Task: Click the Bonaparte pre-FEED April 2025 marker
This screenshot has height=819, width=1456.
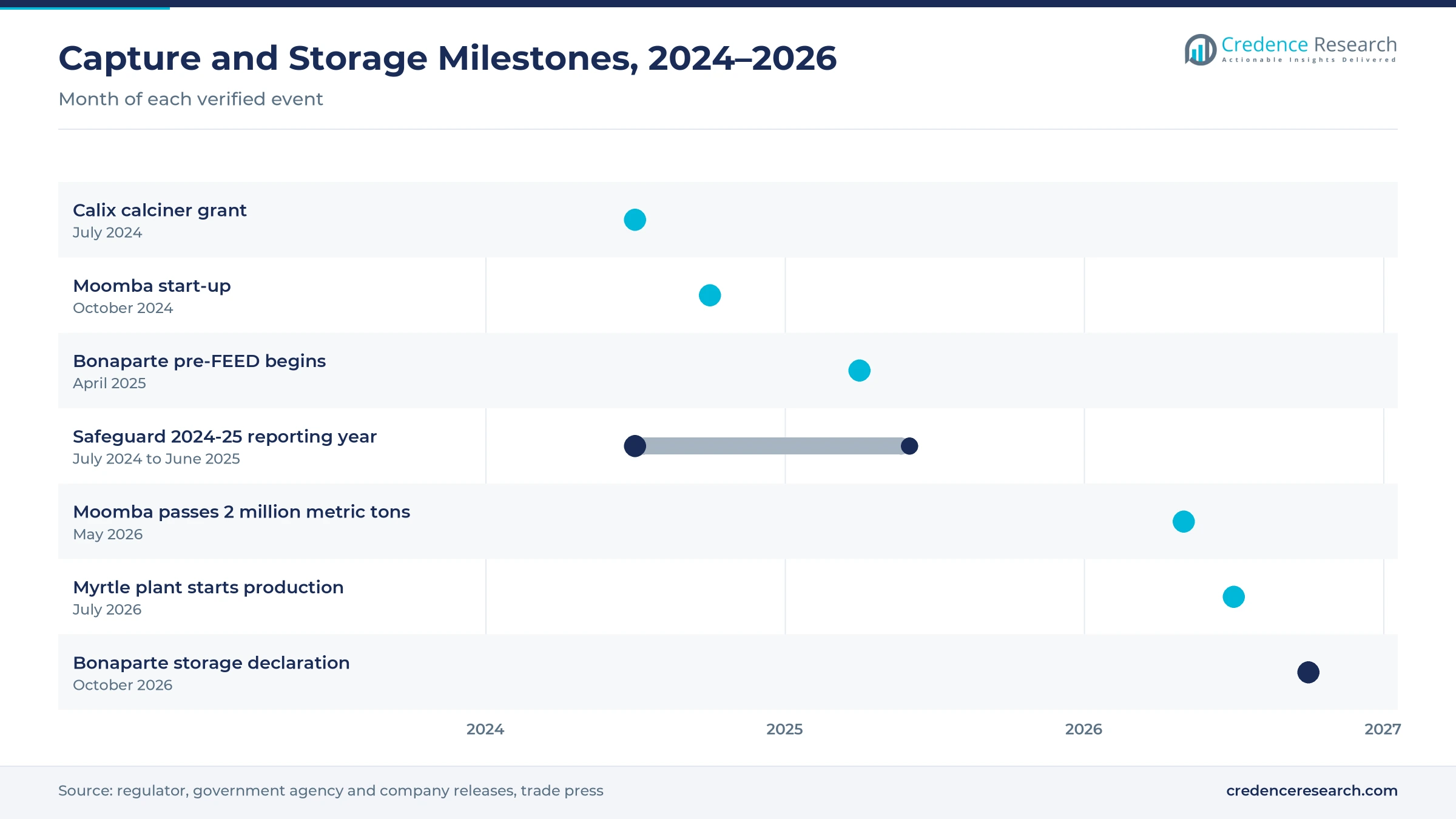Action: pos(859,371)
